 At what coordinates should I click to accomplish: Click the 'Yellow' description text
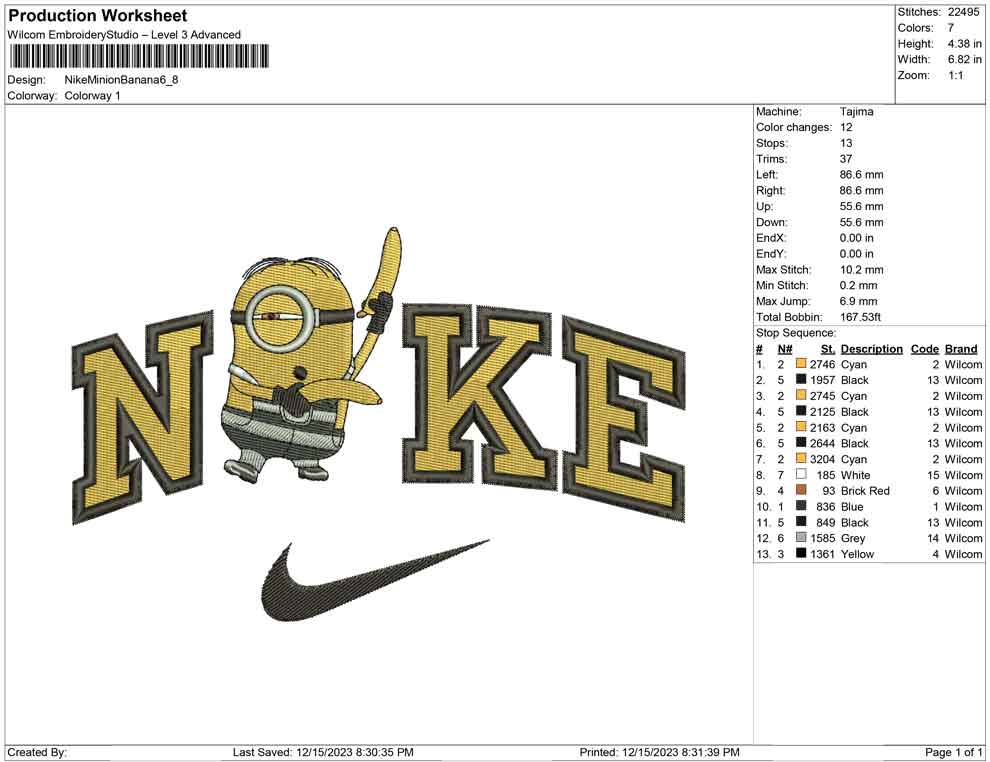coord(857,554)
